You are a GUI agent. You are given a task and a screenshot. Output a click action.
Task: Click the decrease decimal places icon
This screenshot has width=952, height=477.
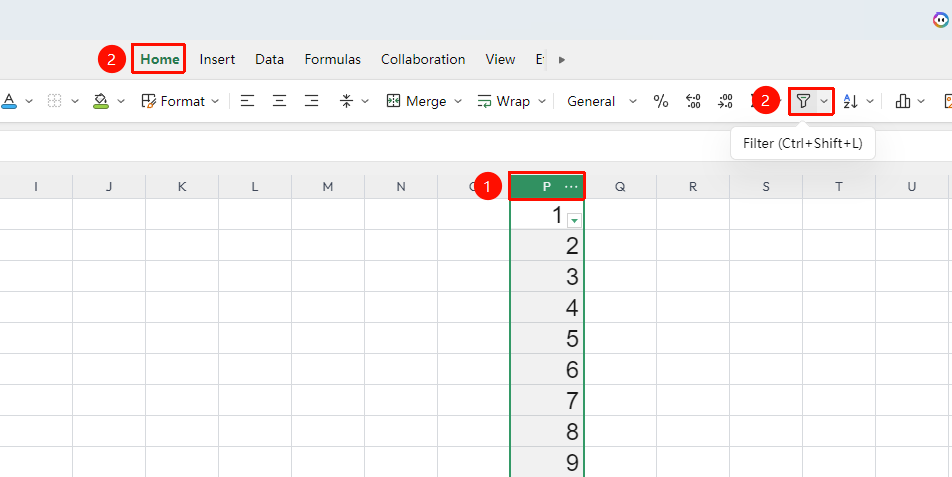click(693, 101)
